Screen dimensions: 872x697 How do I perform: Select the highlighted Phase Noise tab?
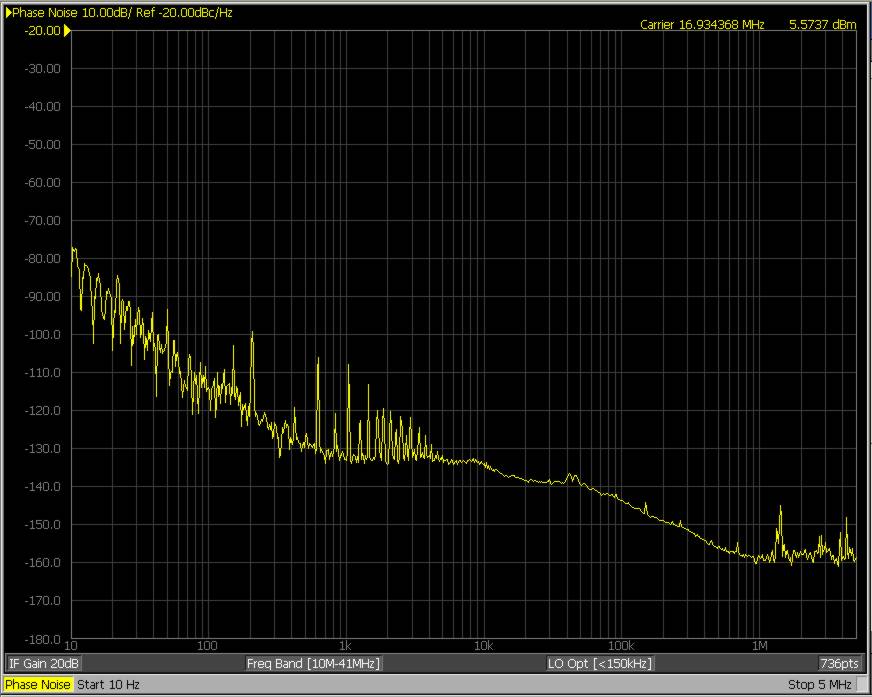pyautogui.click(x=38, y=685)
